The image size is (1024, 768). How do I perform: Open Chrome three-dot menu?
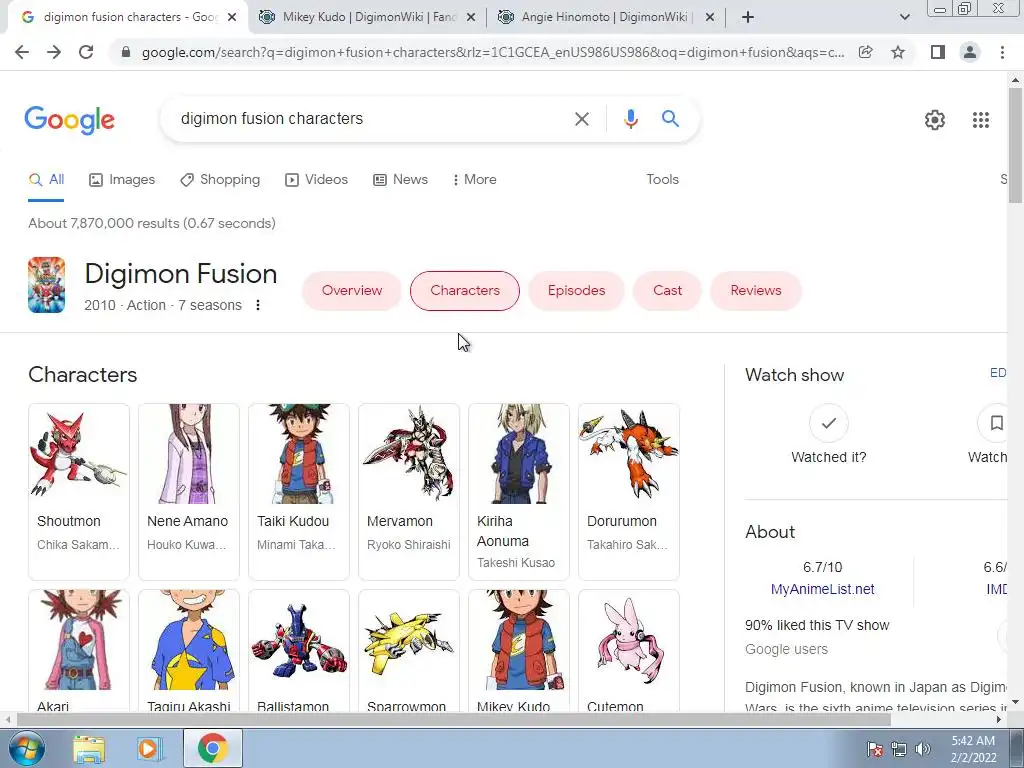point(1002,52)
